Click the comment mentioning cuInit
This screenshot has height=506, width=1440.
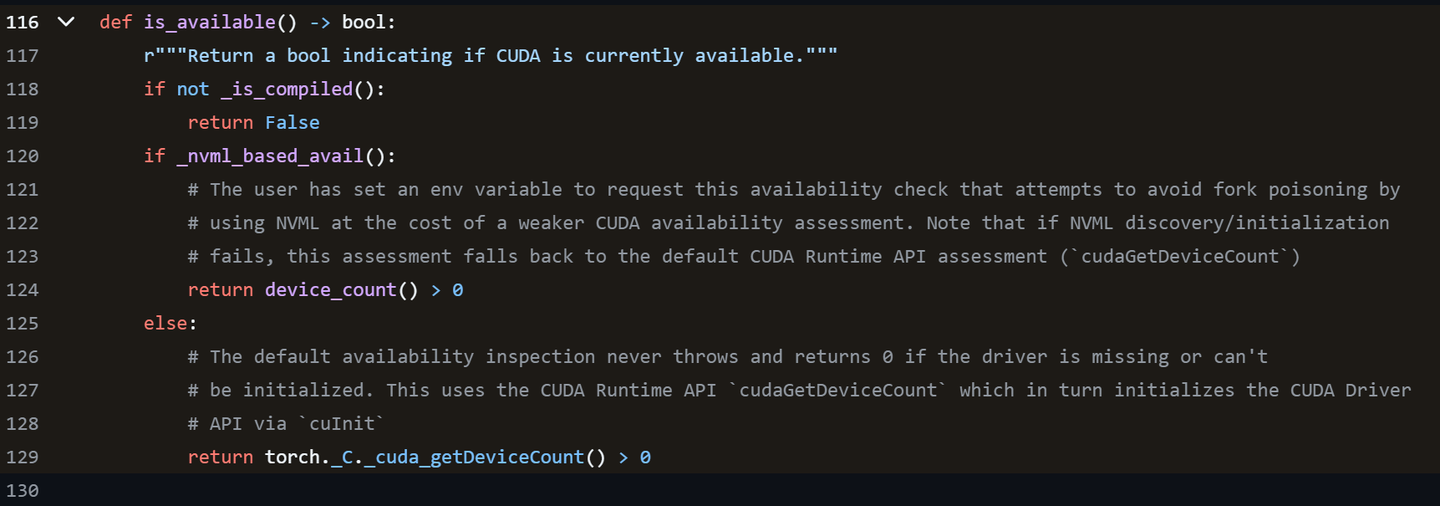pos(286,424)
